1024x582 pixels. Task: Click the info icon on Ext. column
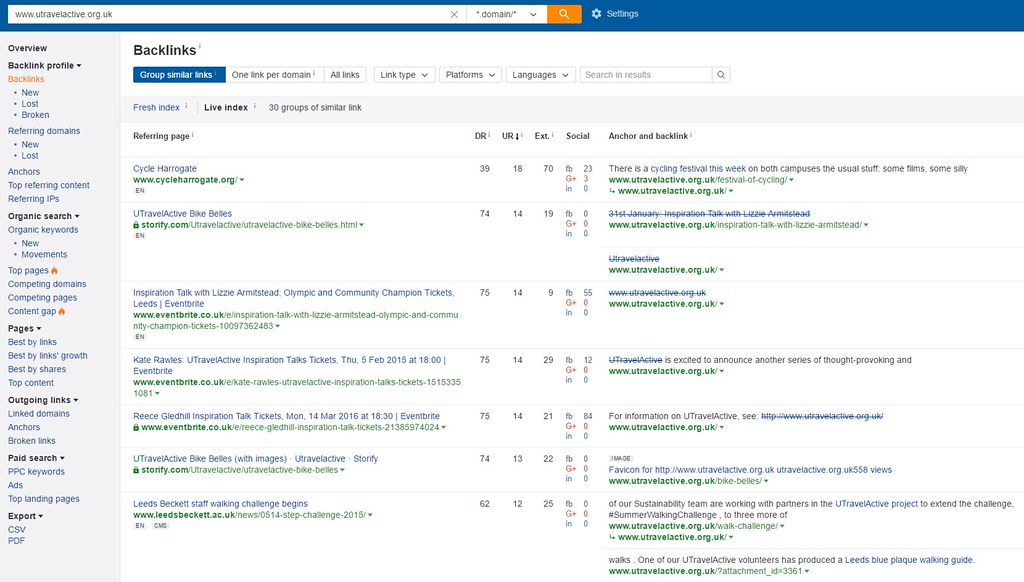[552, 135]
